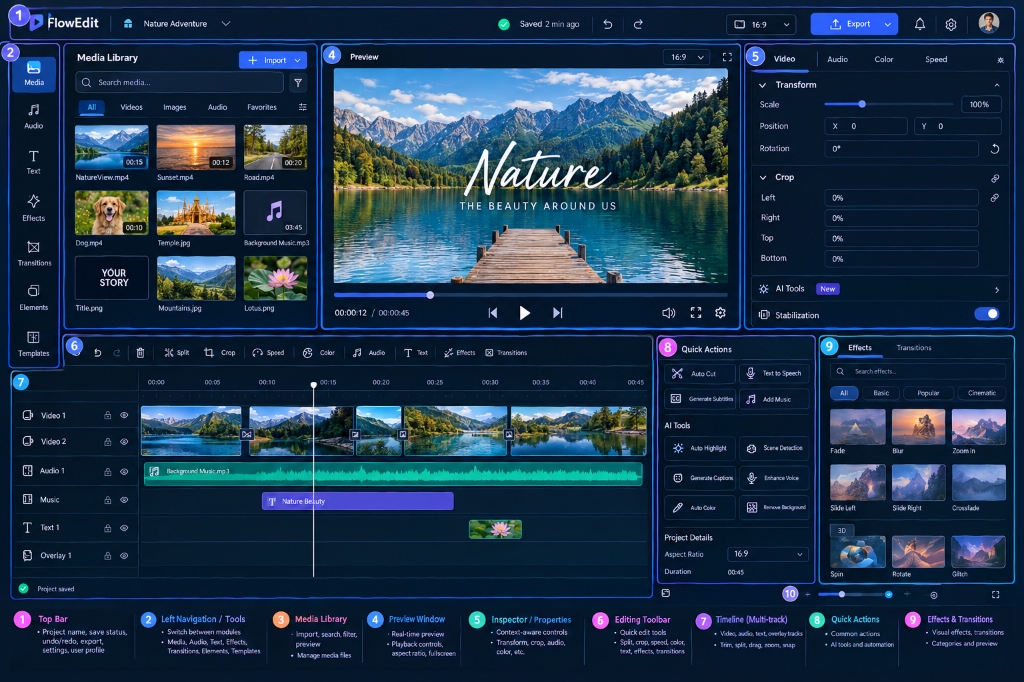The image size is (1024, 682).
Task: Select the Glitch effect thumbnail
Action: point(978,552)
